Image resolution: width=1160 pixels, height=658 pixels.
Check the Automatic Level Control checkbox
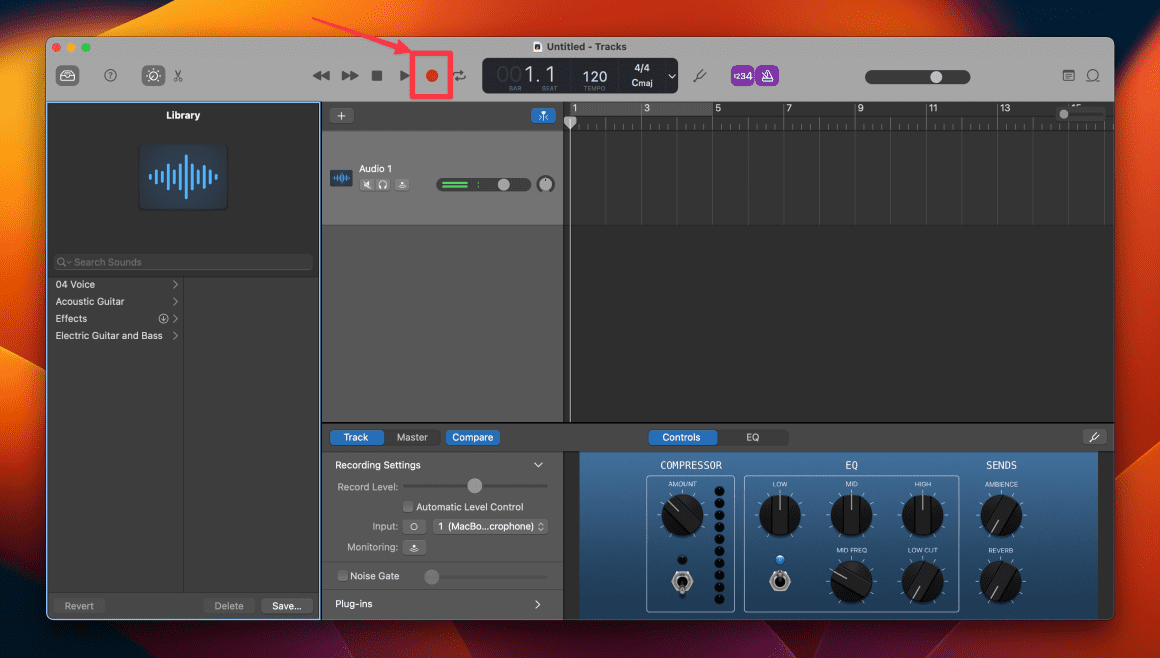408,506
